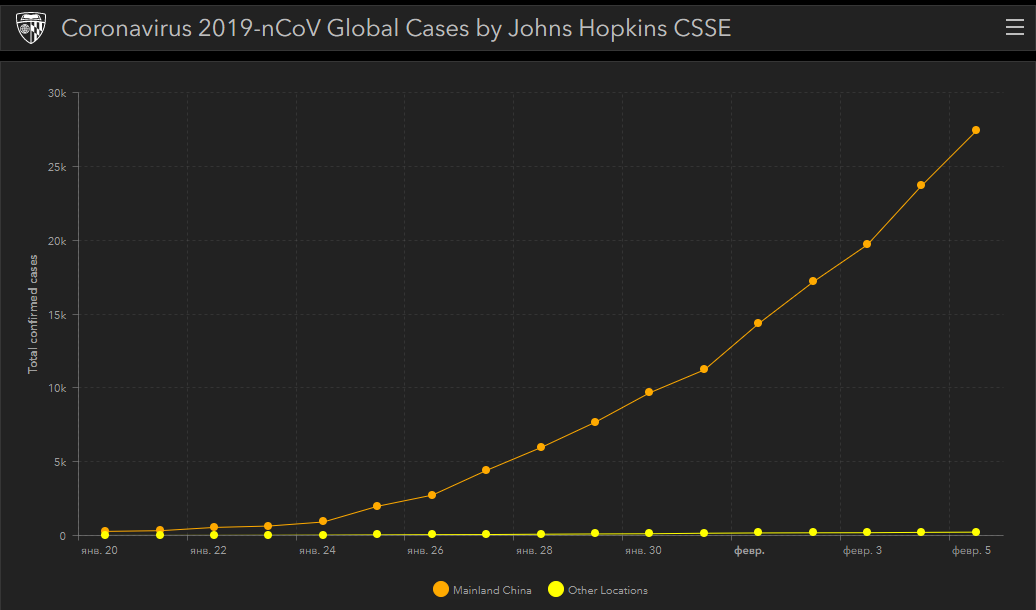Click the февр. 5 x-axis label

pos(971,551)
